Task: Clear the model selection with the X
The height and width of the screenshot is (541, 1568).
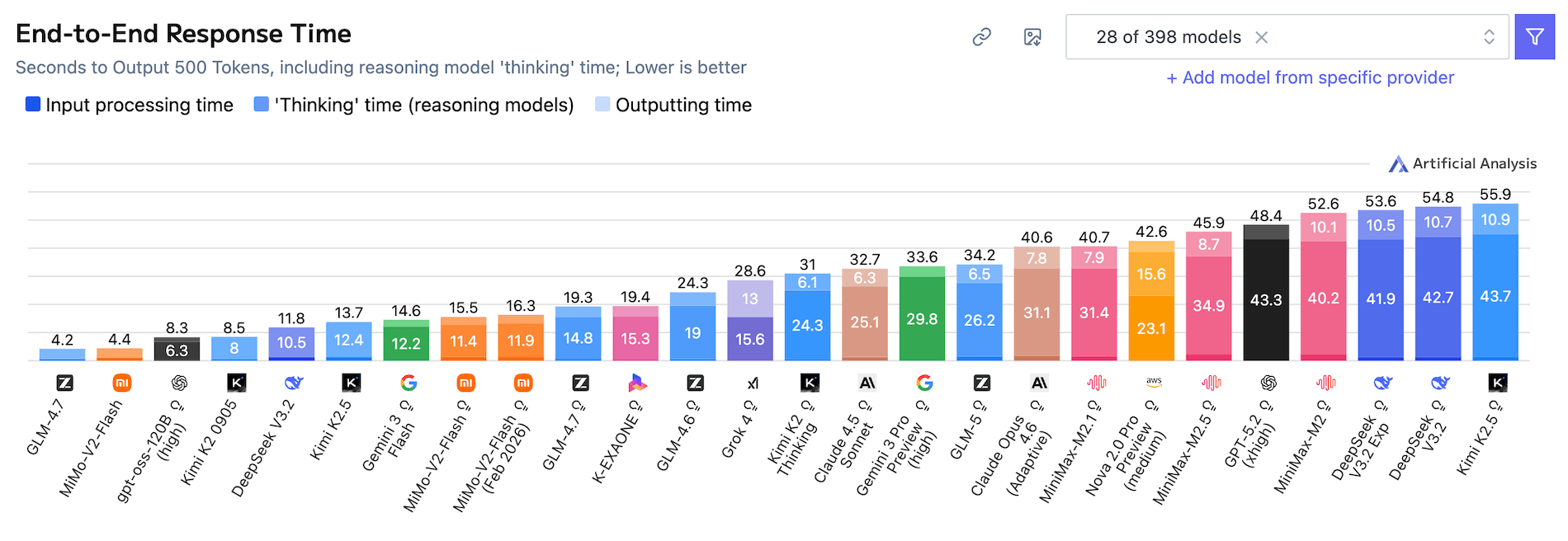Action: [1262, 37]
